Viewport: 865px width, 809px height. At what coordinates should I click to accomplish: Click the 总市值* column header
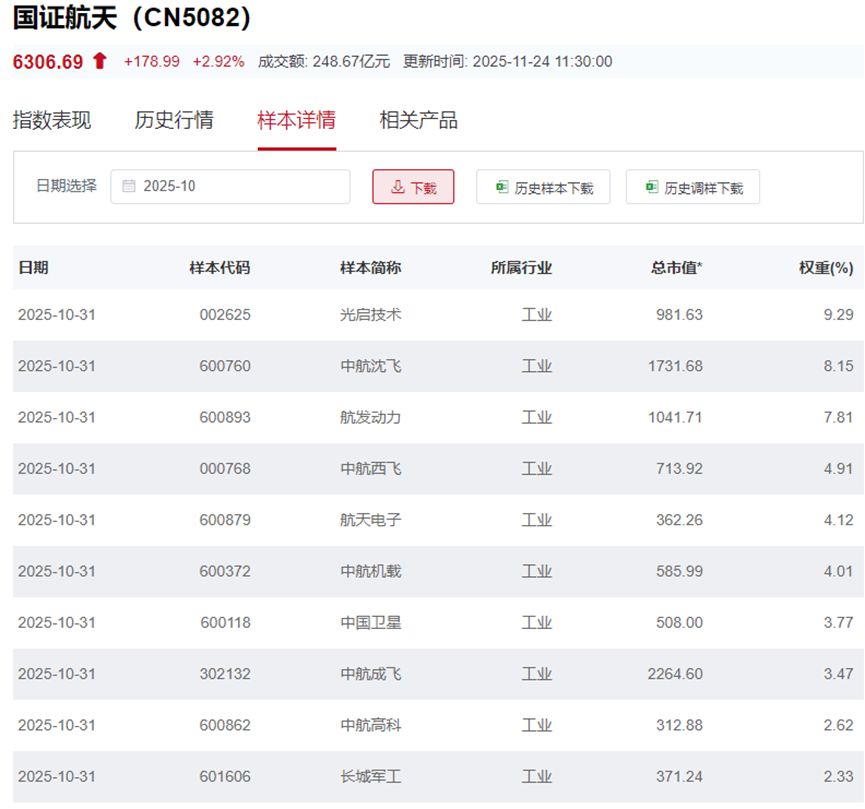click(676, 268)
